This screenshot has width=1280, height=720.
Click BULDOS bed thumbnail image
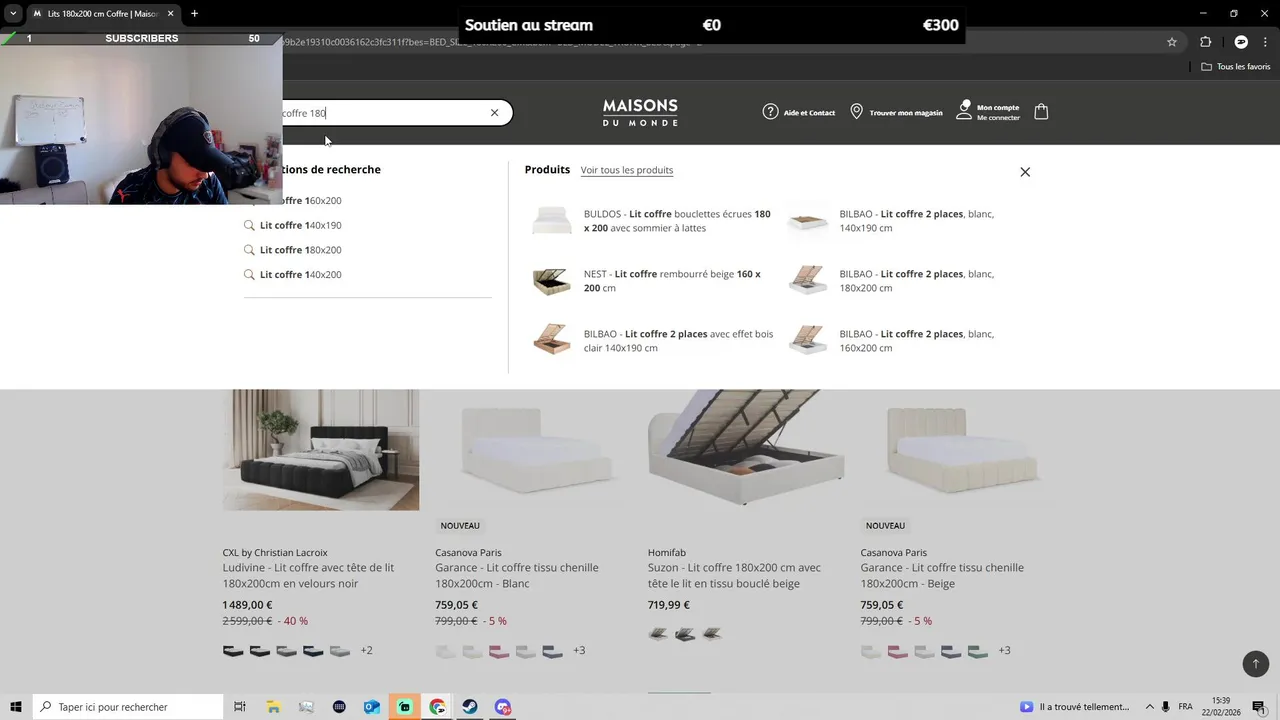tap(552, 221)
